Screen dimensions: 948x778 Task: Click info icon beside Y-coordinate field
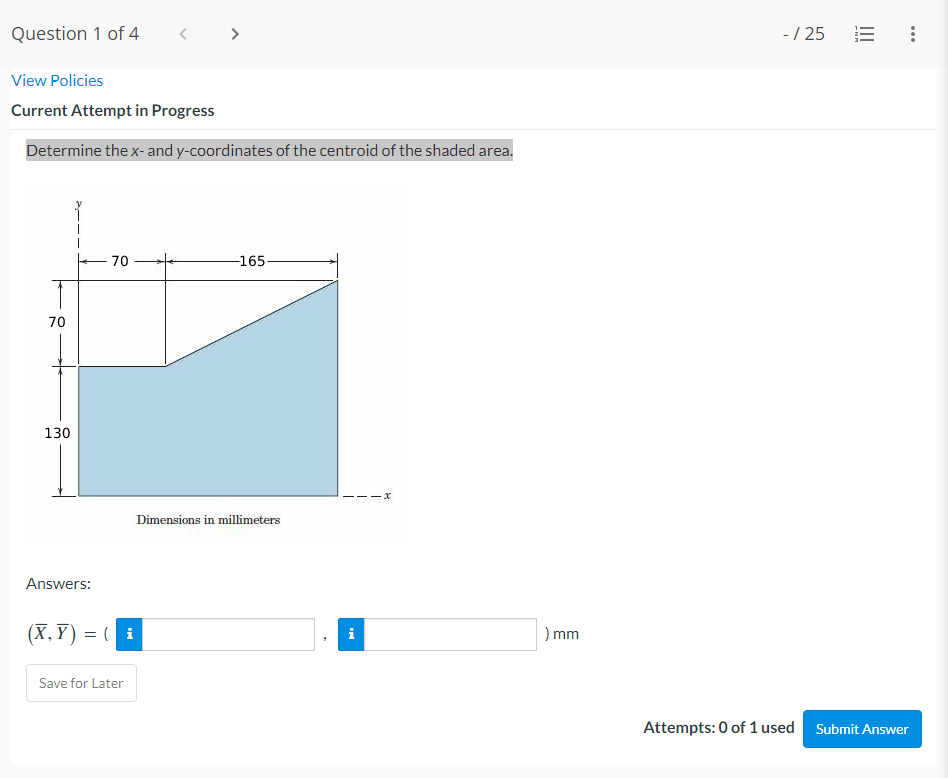point(351,634)
